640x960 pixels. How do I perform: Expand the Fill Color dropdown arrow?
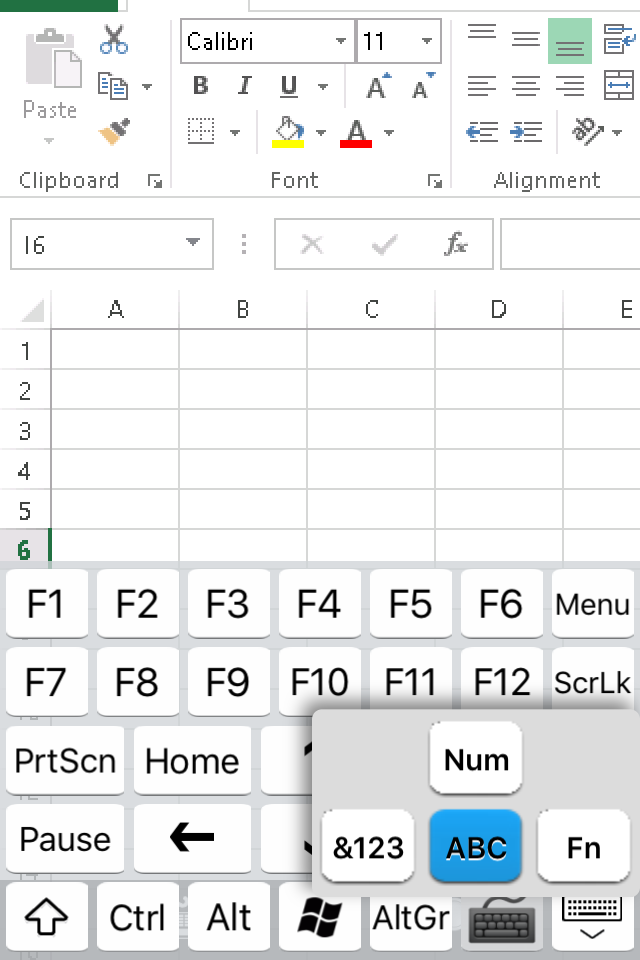click(321, 131)
